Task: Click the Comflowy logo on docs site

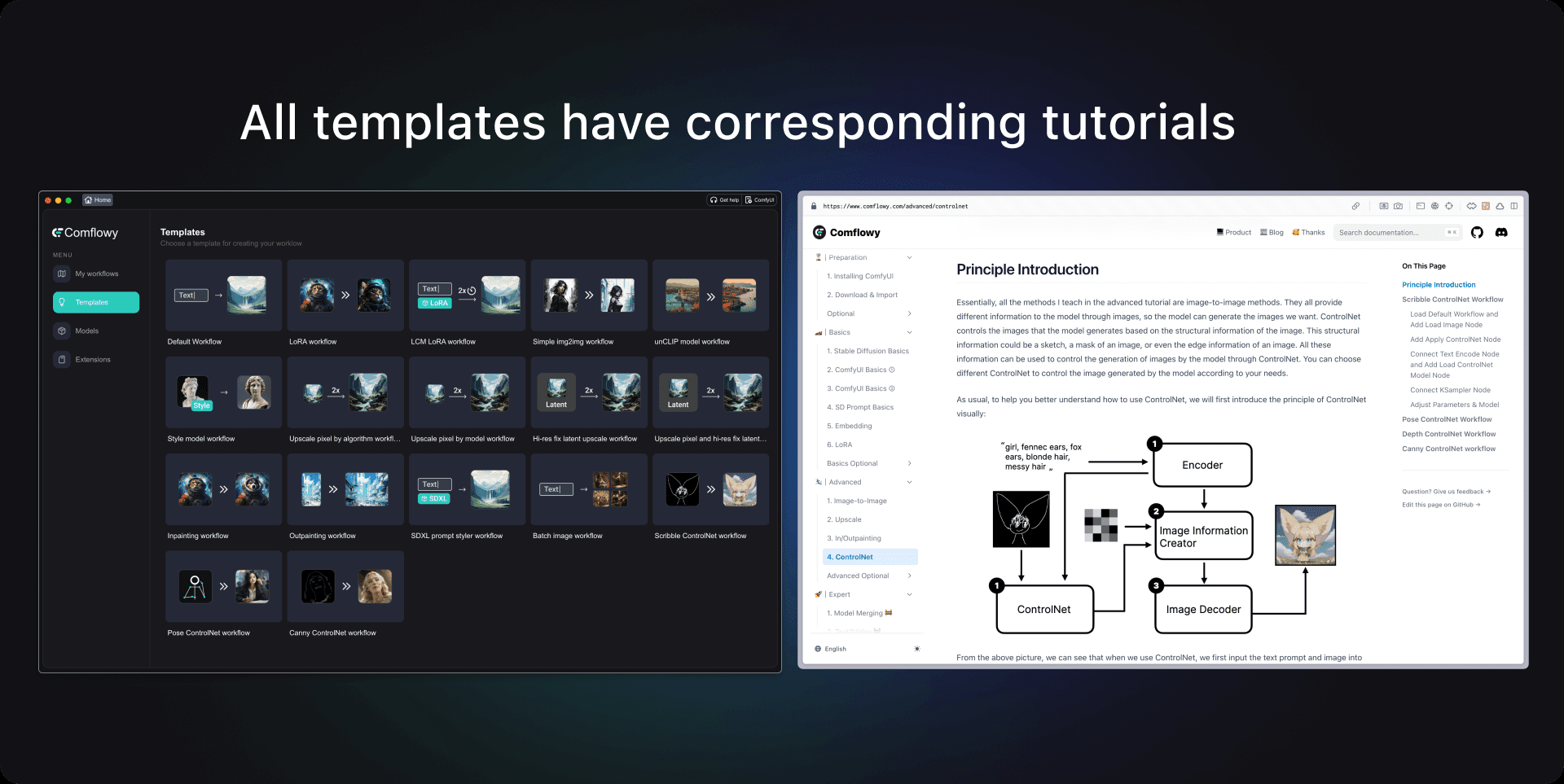Action: point(846,233)
